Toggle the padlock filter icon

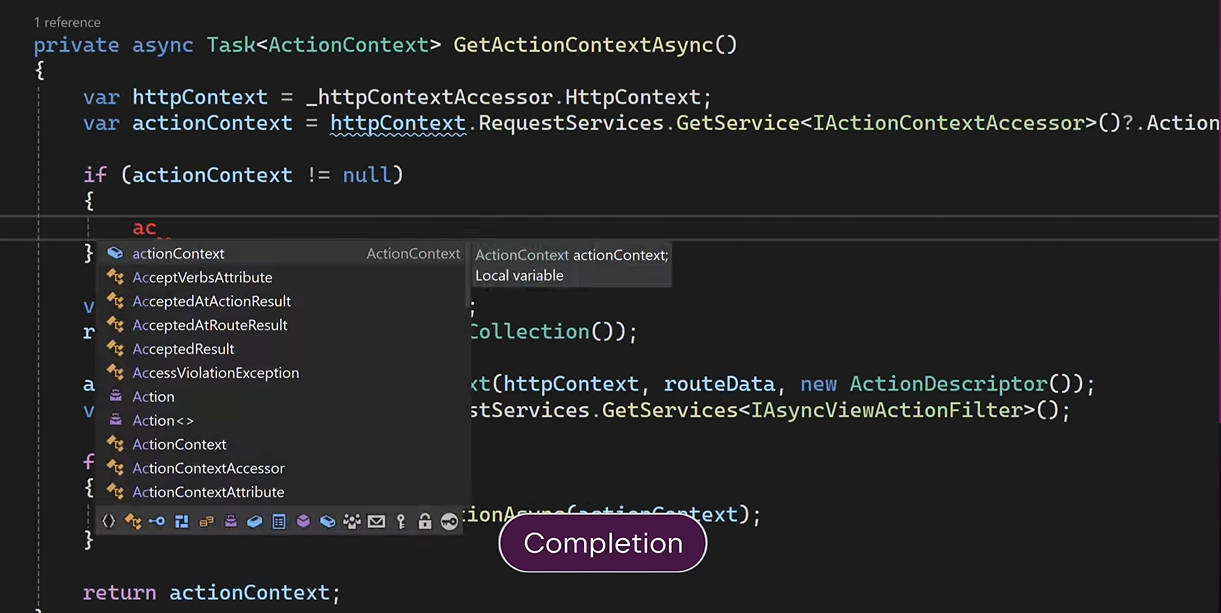[x=425, y=521]
